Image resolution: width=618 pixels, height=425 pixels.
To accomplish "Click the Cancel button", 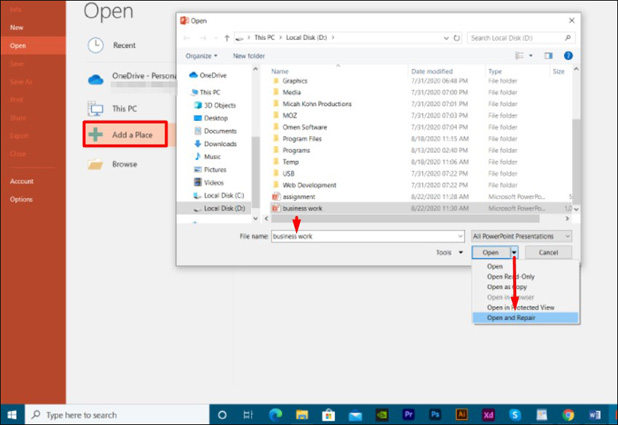I will click(x=548, y=253).
